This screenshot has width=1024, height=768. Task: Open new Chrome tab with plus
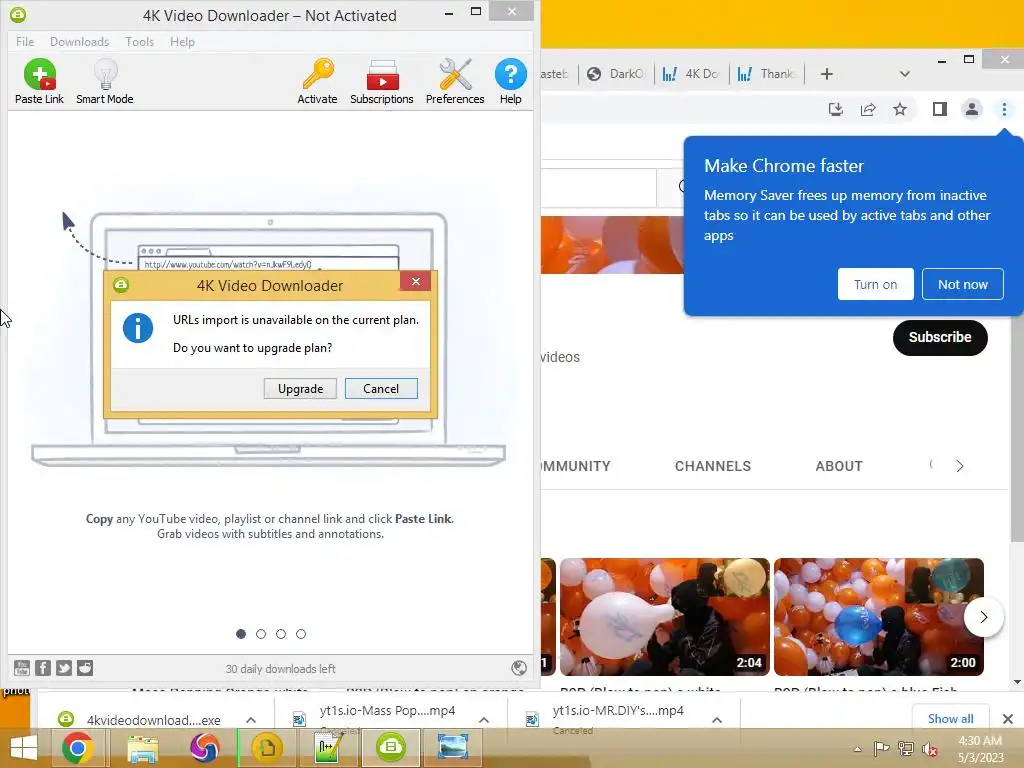click(827, 74)
